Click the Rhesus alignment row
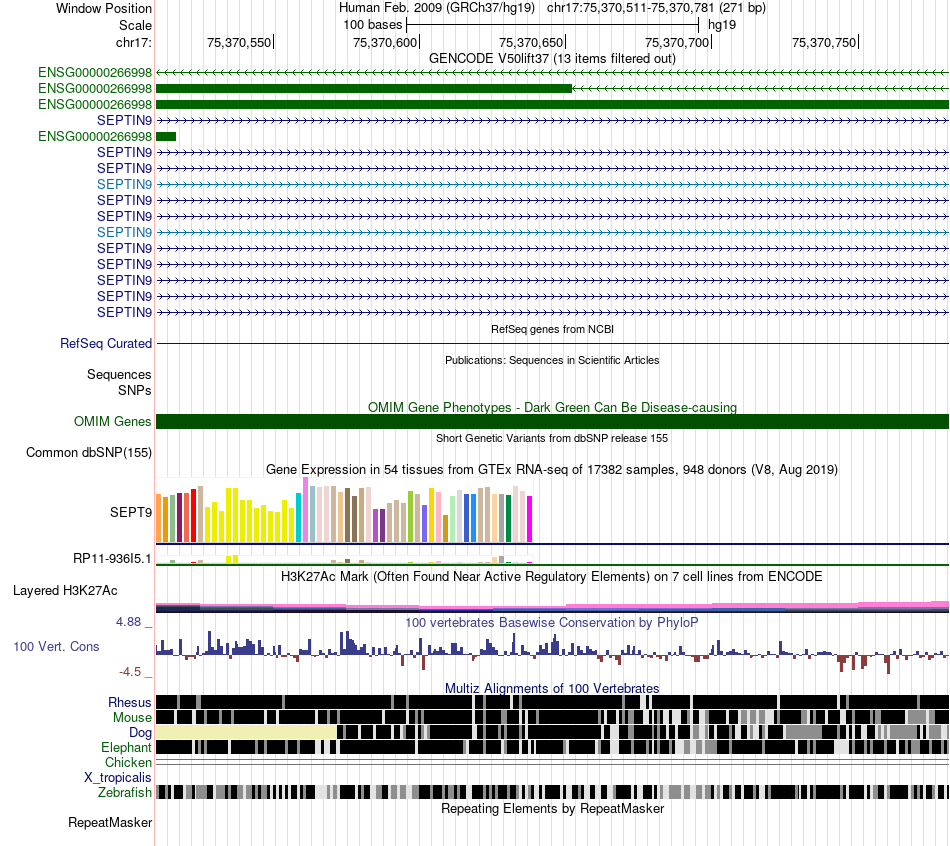Image resolution: width=950 pixels, height=846 pixels. point(553,702)
